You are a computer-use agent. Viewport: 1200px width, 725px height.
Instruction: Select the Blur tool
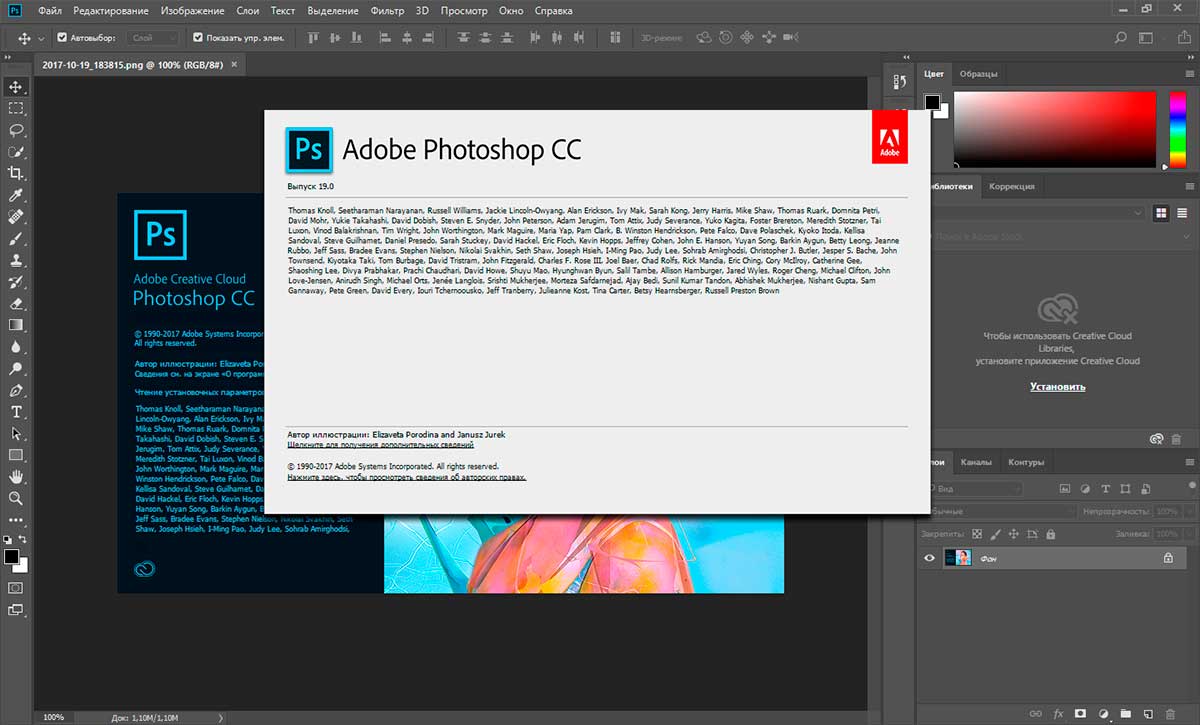tap(16, 347)
